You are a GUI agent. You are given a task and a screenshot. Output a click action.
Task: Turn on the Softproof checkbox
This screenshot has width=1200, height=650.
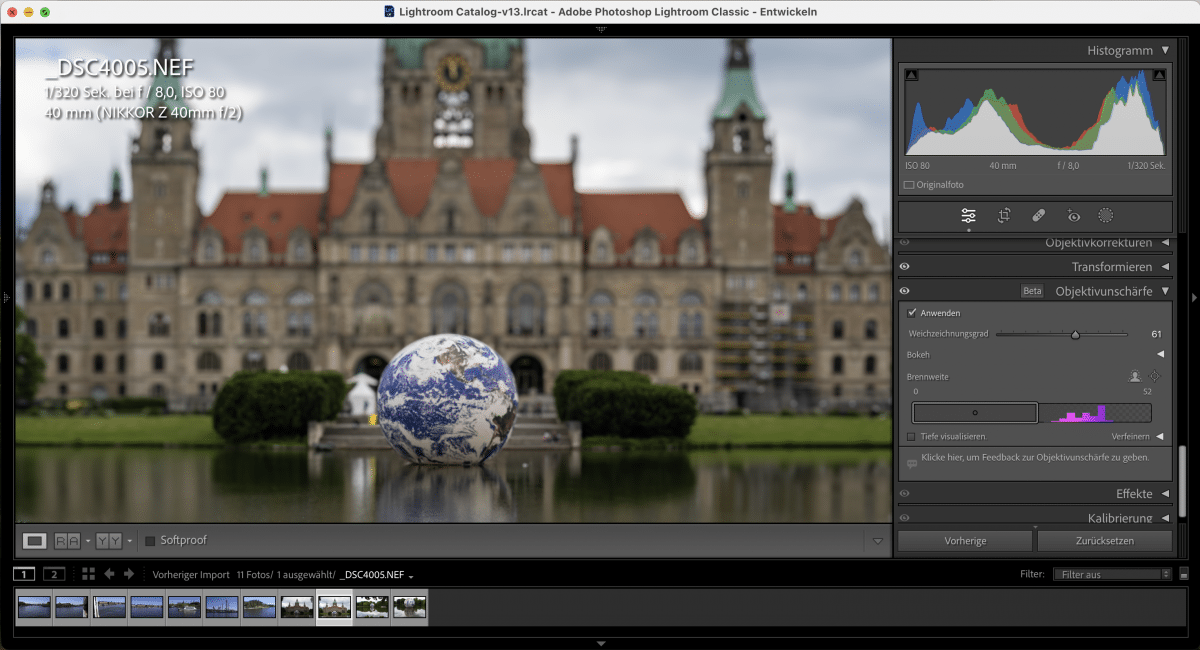pos(150,541)
